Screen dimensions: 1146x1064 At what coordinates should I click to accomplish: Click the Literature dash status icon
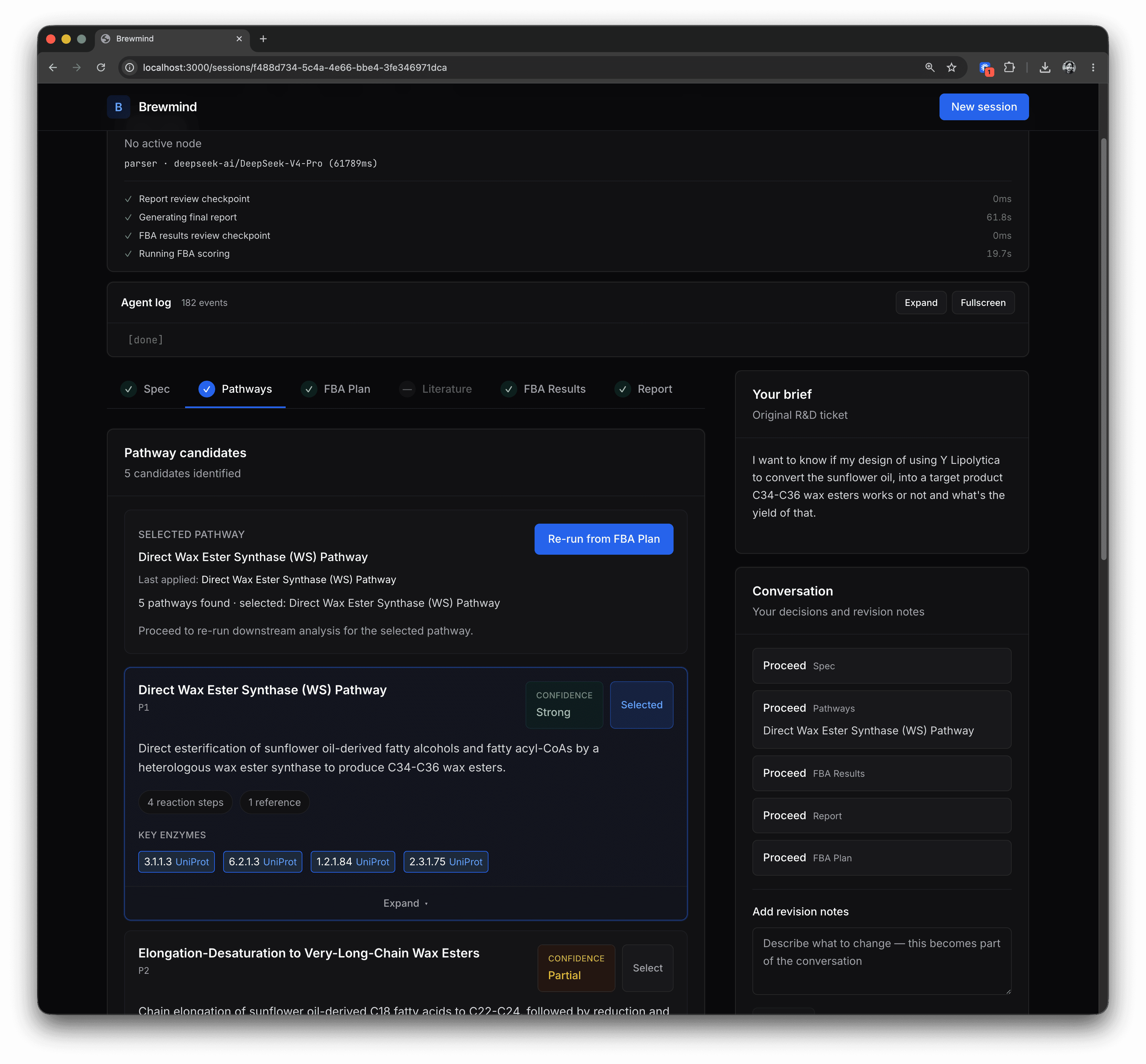(407, 389)
